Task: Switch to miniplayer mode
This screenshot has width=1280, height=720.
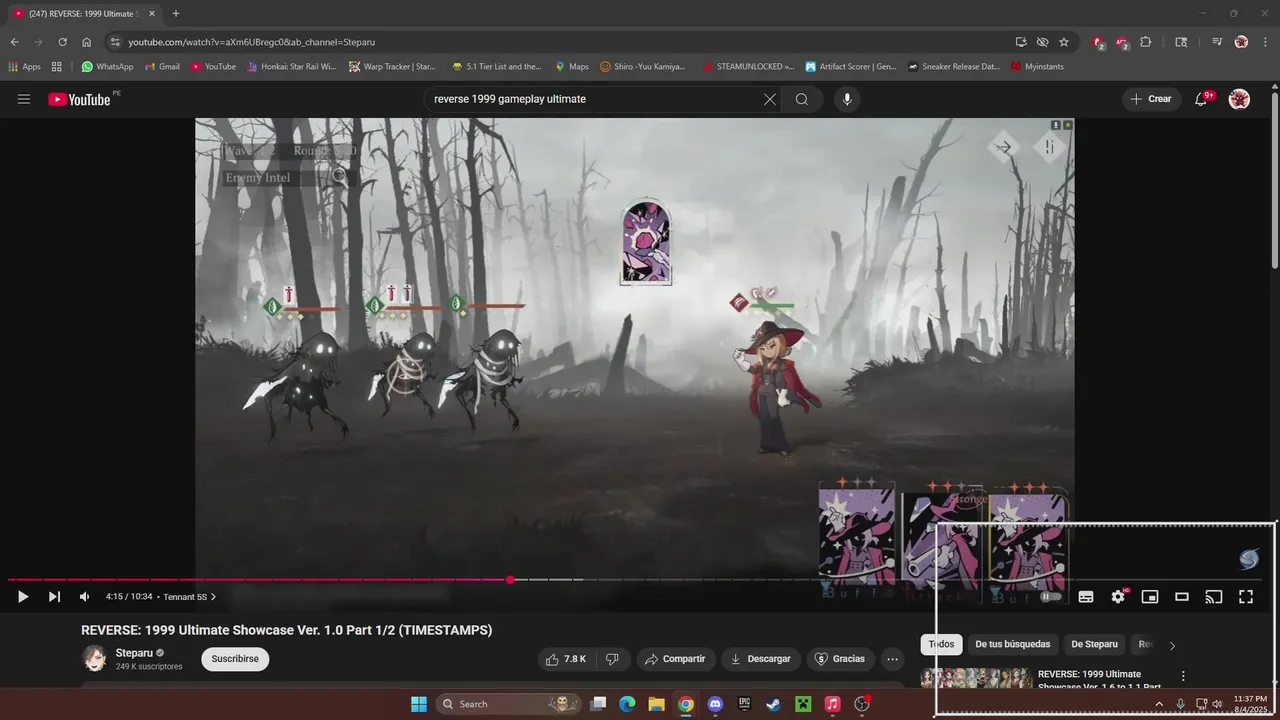Action: 1150,597
